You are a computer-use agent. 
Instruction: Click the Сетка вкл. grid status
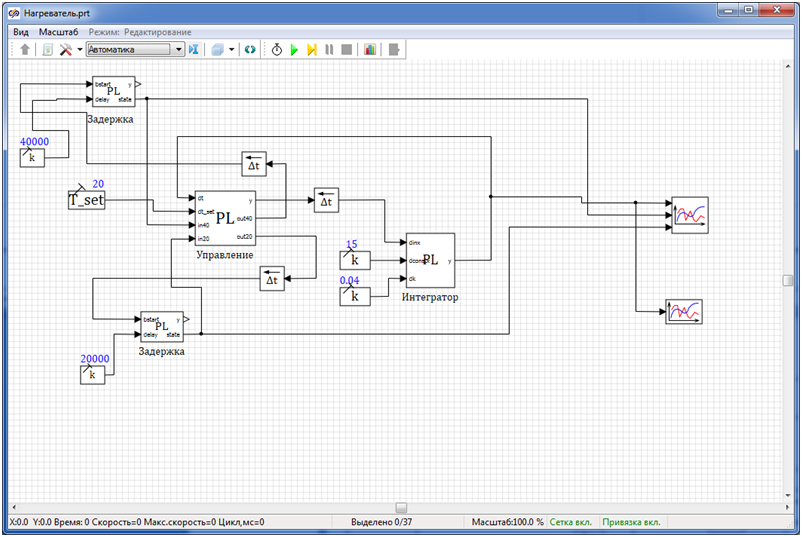coord(570,522)
